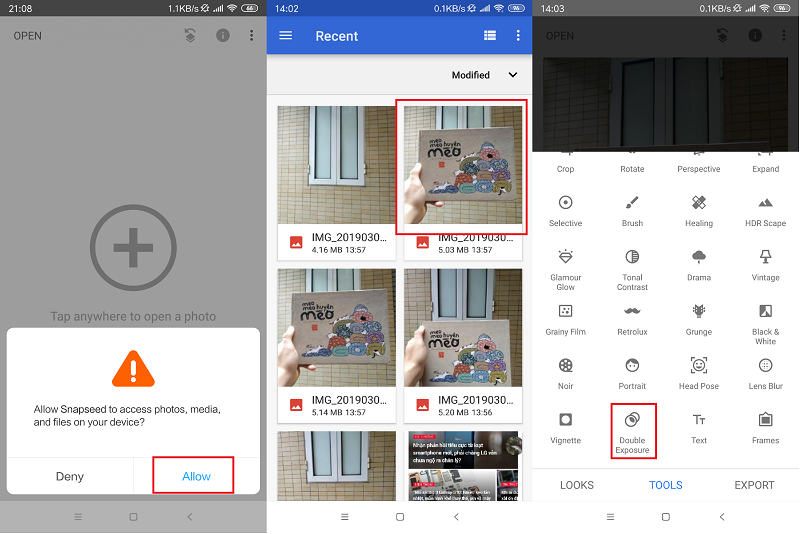Open overflow menu in left Snapseed screen
This screenshot has height=534, width=800.
(x=251, y=35)
